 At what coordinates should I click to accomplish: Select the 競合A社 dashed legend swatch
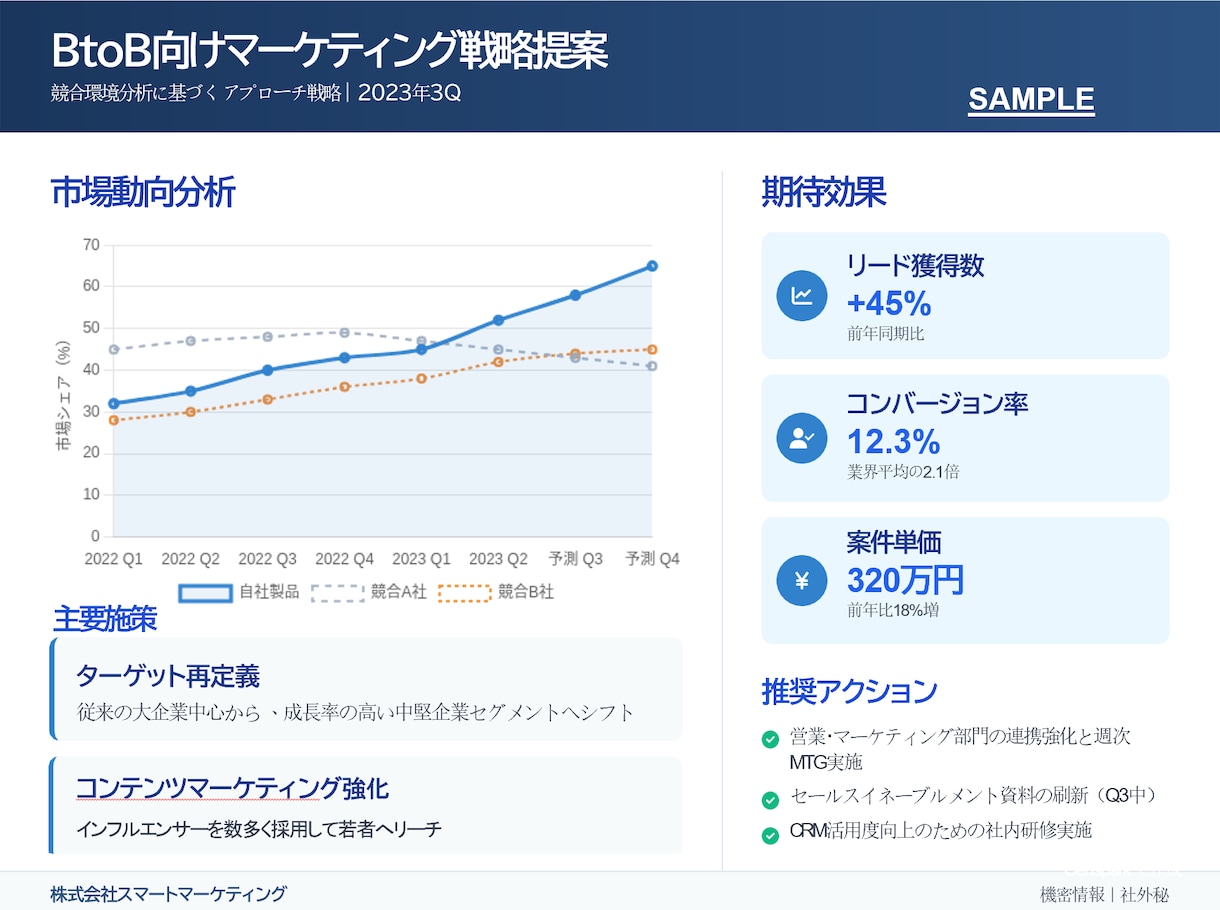pos(337,593)
